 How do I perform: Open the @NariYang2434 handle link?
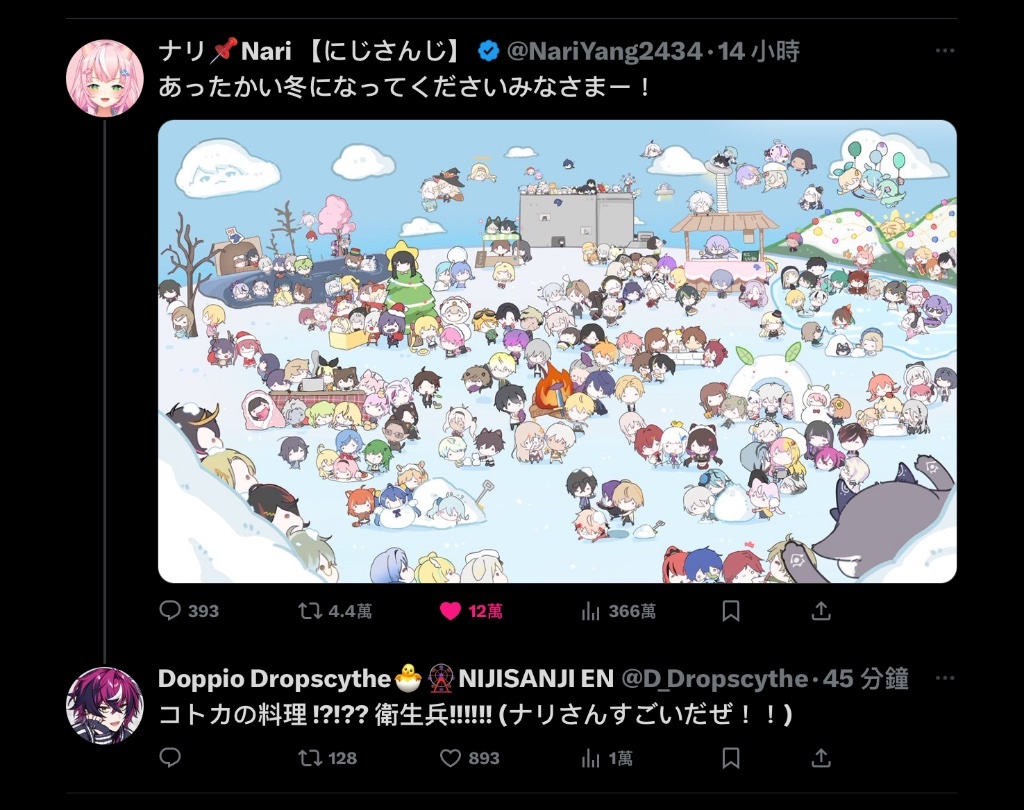[x=605, y=51]
